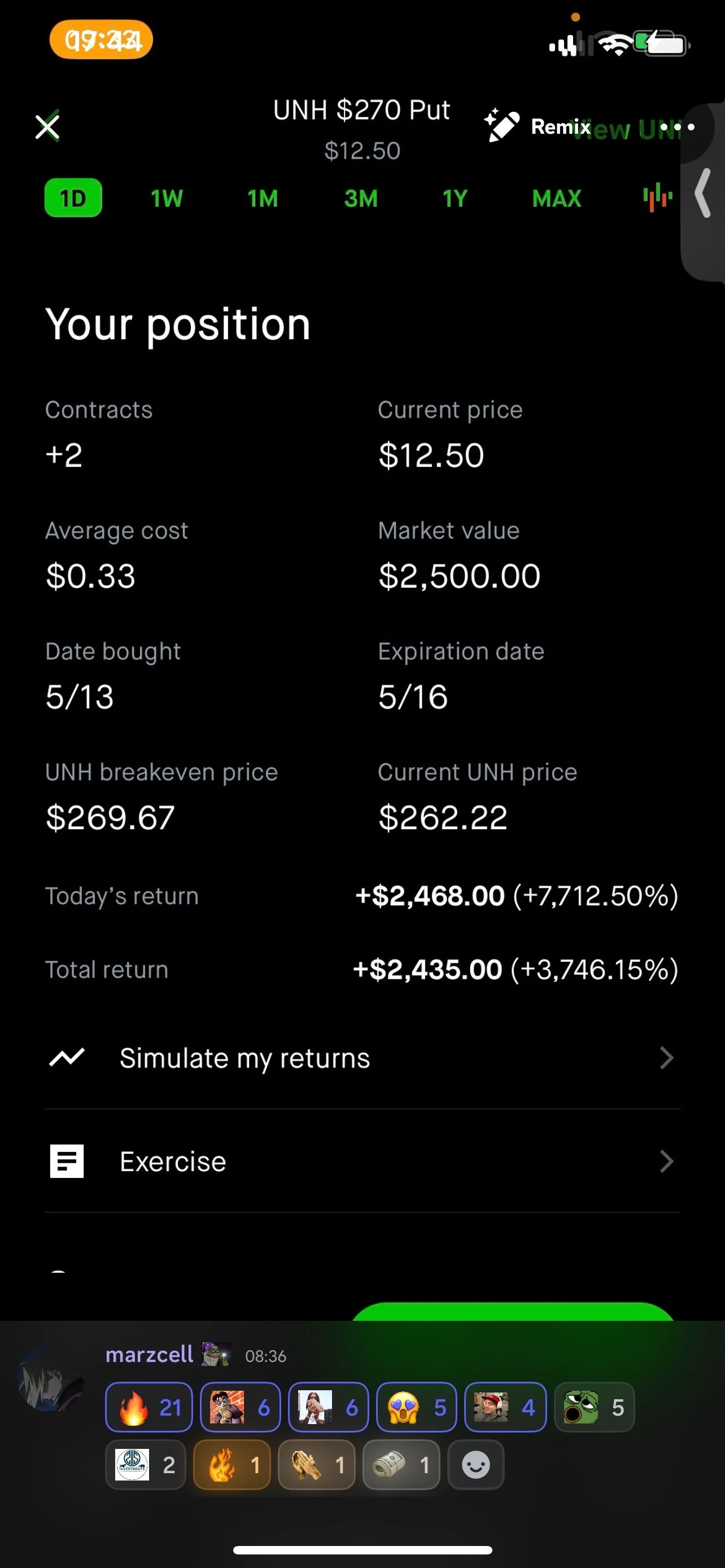Tap the praying hands reaction
Screen dimensions: 725x1568
[x=317, y=1465]
